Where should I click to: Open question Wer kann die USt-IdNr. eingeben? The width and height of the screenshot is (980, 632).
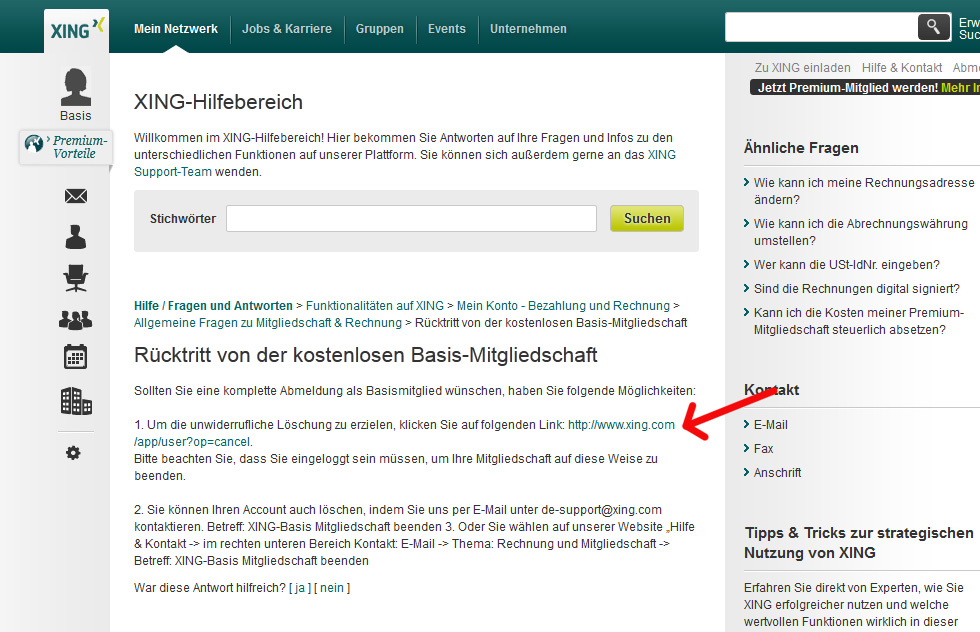click(846, 264)
